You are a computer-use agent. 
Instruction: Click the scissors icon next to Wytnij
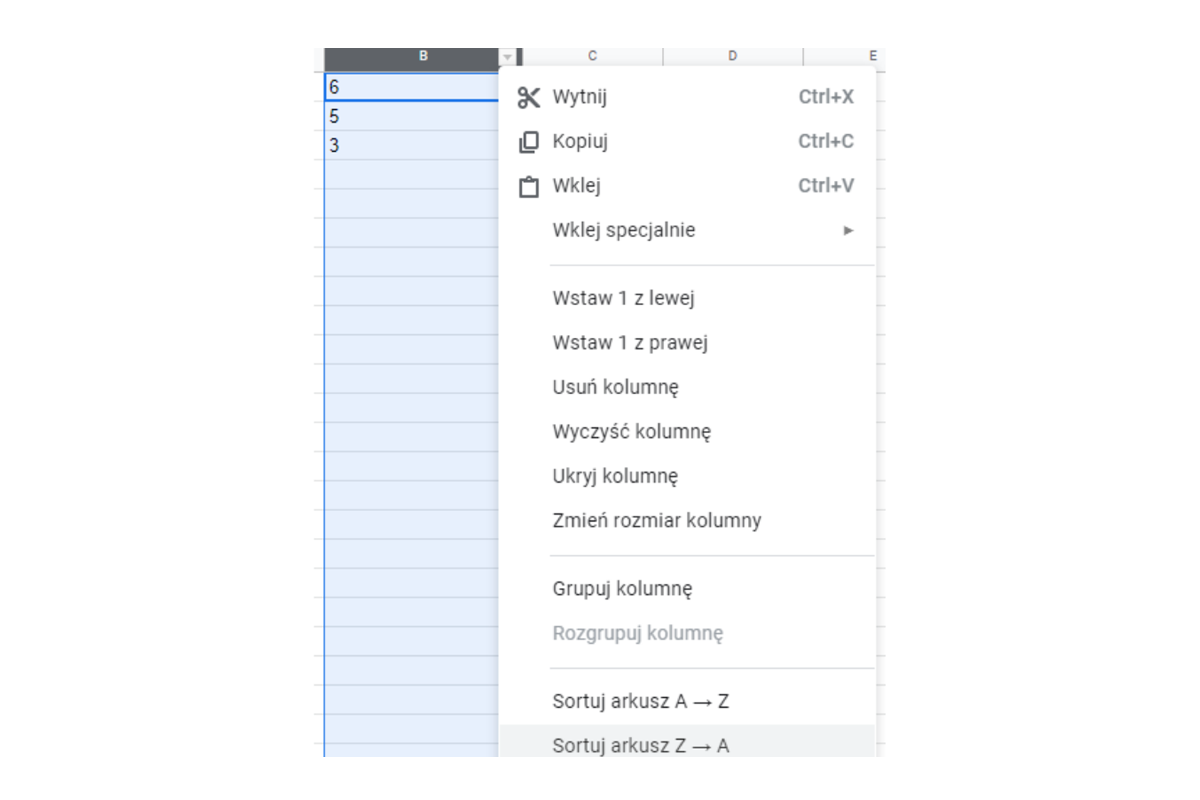[528, 97]
